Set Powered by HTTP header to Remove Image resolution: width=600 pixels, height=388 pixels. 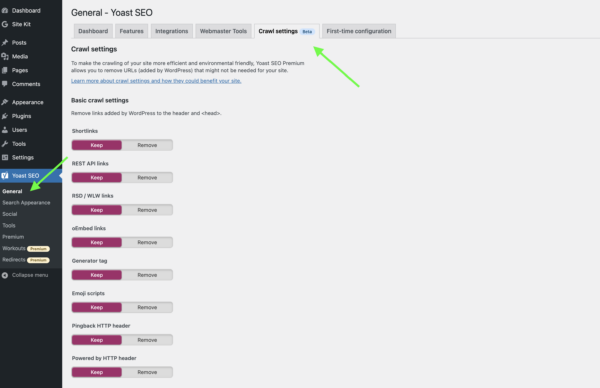click(x=147, y=372)
